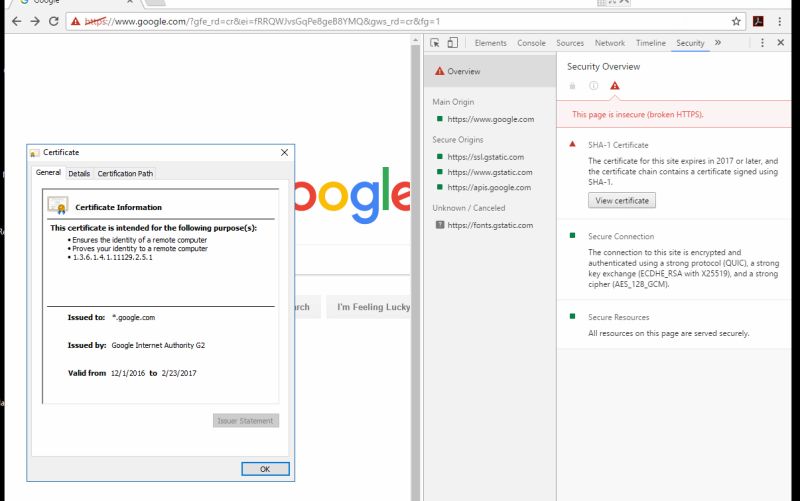Click the Google logo on page
800x501 pixels.
coord(352,195)
